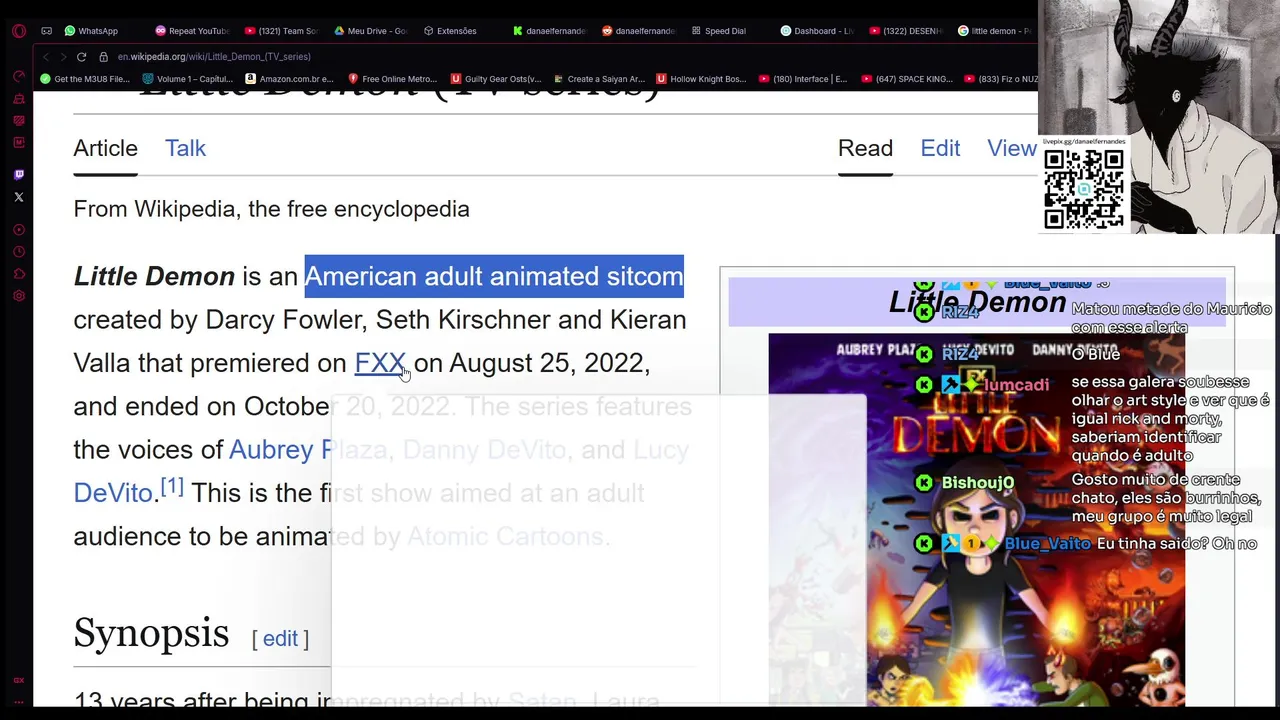
Task: Open 'Get the M3U8 File' bookmark
Action: point(85,79)
